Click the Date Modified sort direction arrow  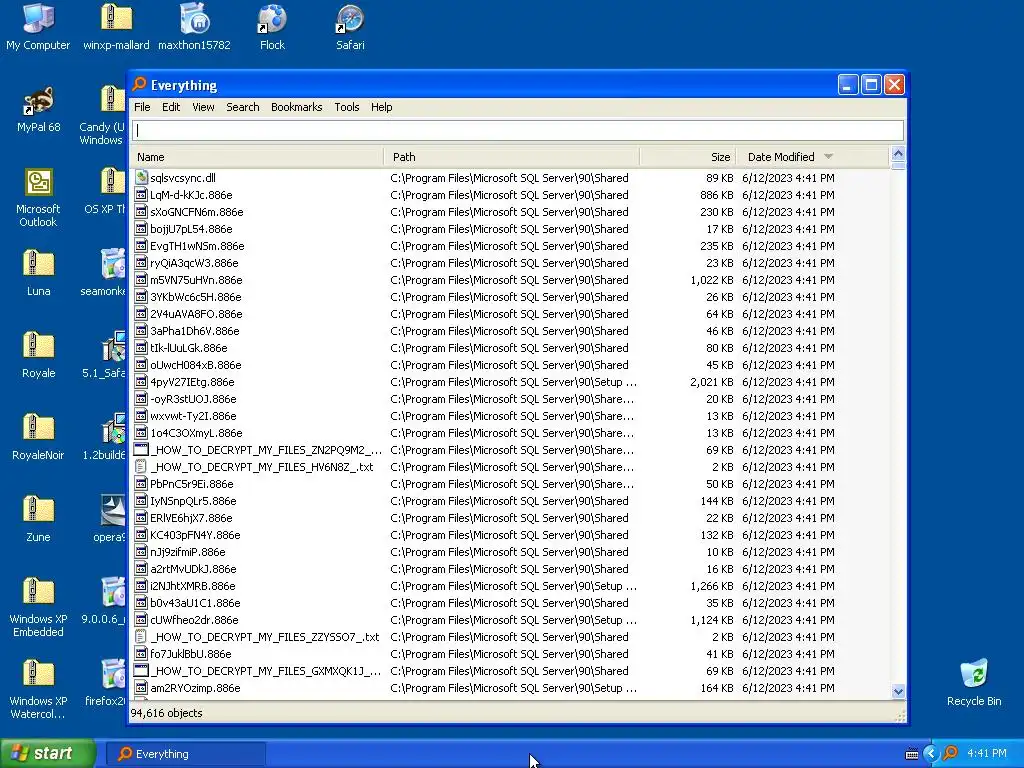[829, 156]
